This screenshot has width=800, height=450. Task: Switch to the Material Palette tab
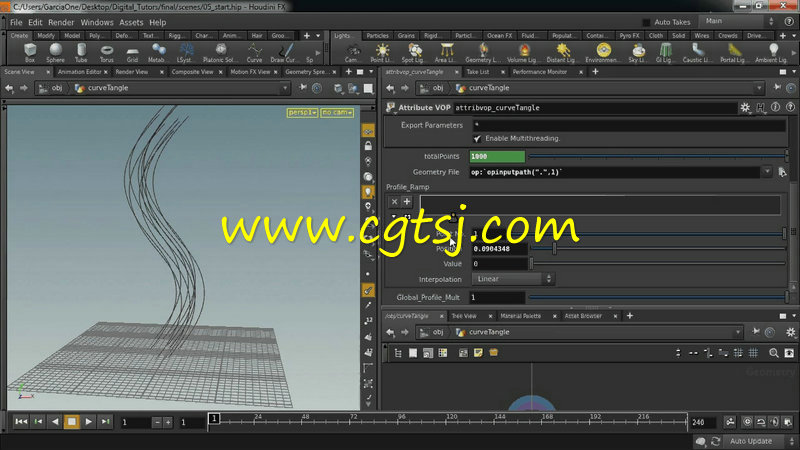point(520,316)
